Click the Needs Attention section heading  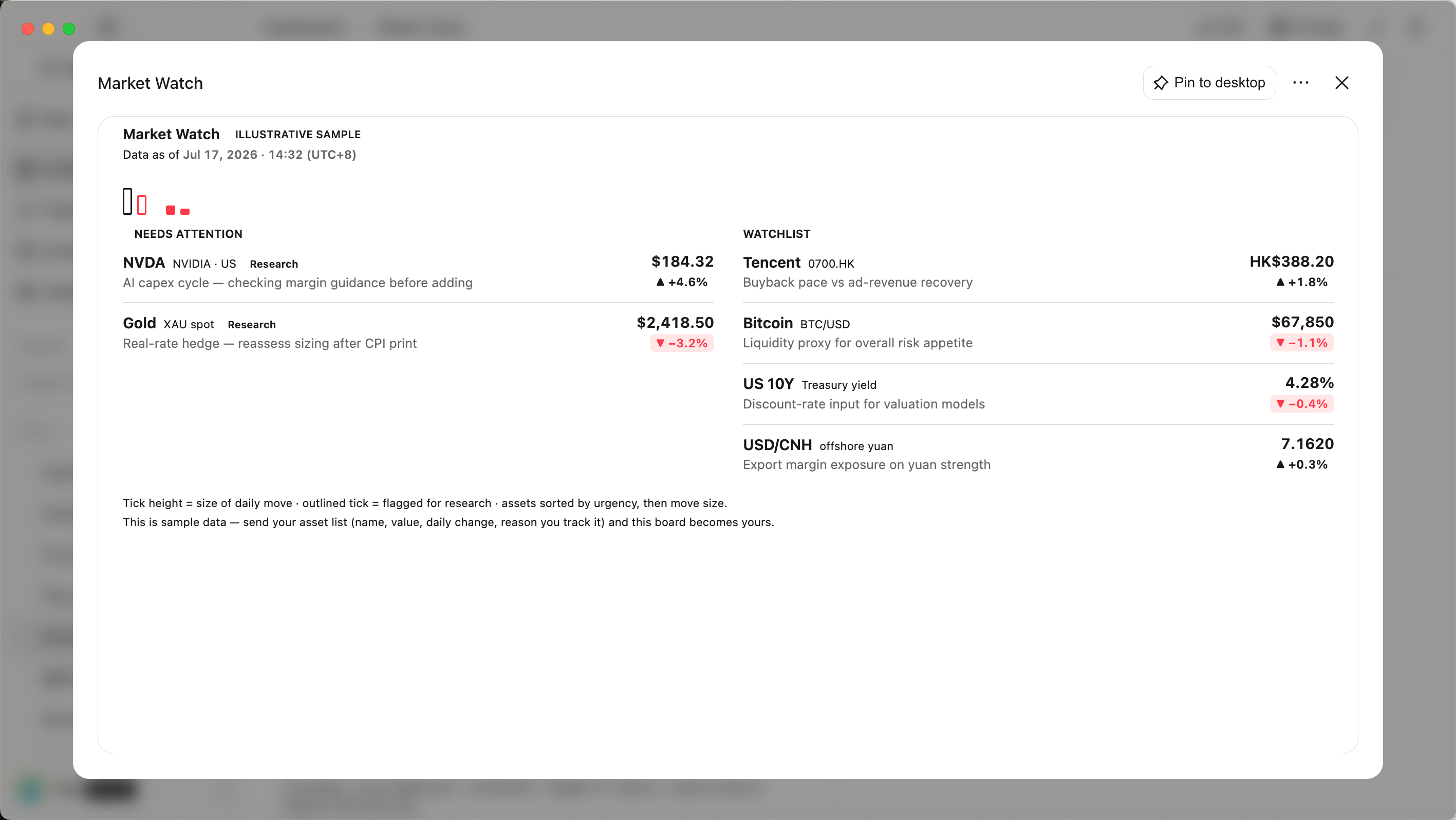tap(188, 234)
